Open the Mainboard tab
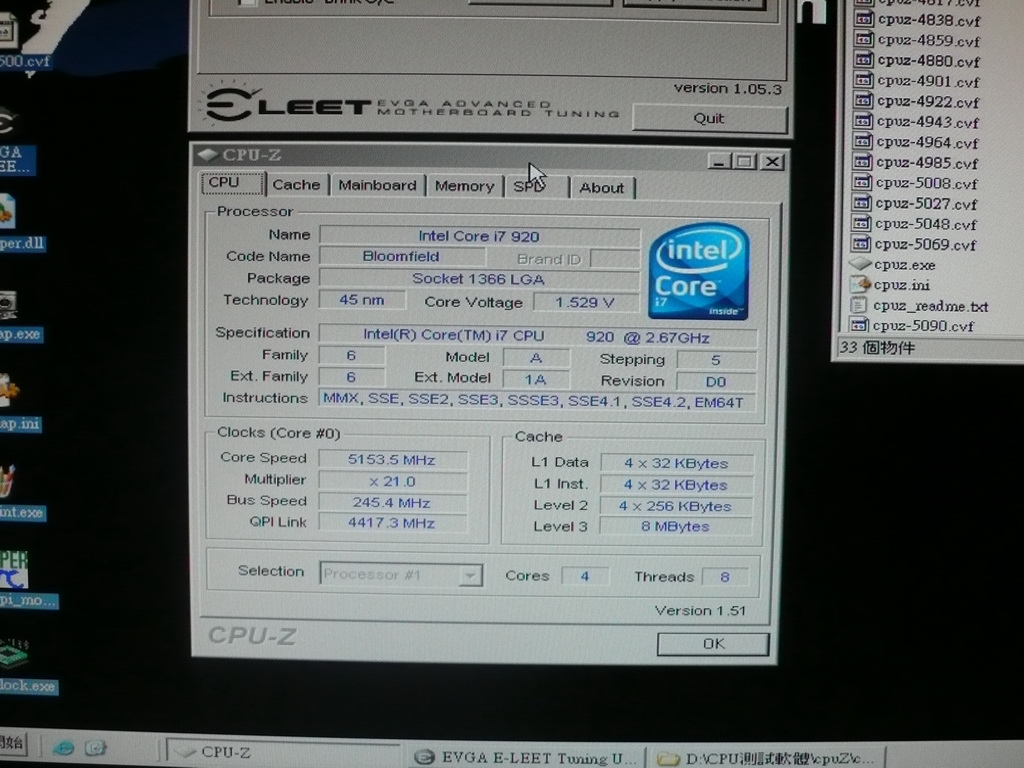This screenshot has width=1024, height=768. tap(377, 185)
